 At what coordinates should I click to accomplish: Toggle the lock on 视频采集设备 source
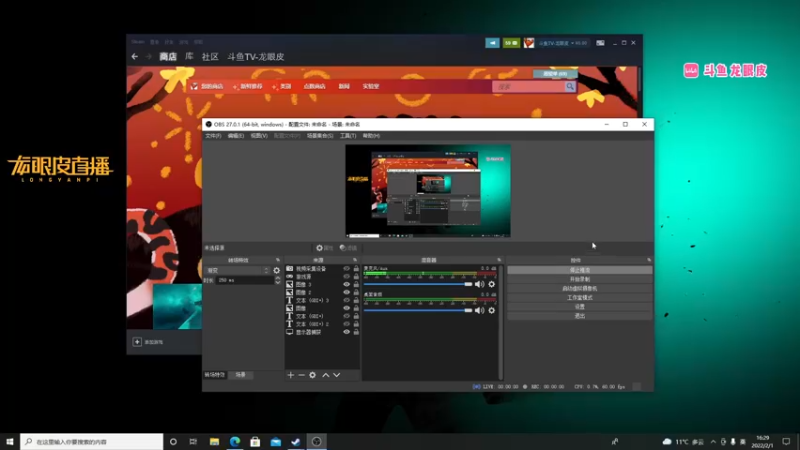(x=356, y=268)
